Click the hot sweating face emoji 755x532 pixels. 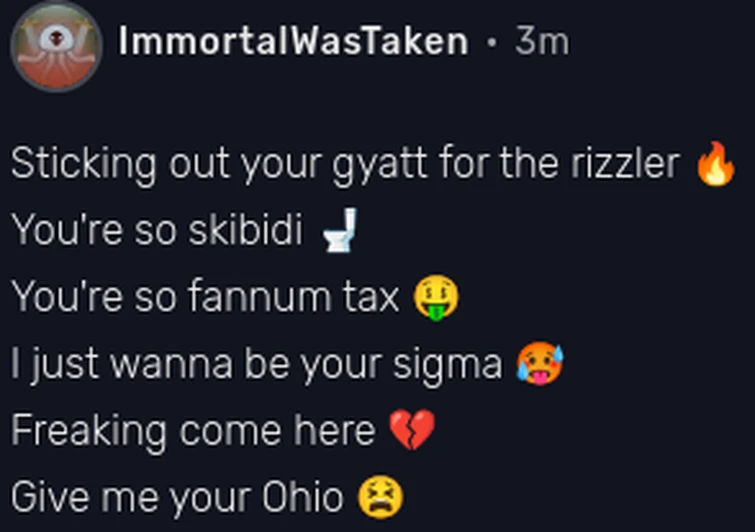(x=540, y=365)
